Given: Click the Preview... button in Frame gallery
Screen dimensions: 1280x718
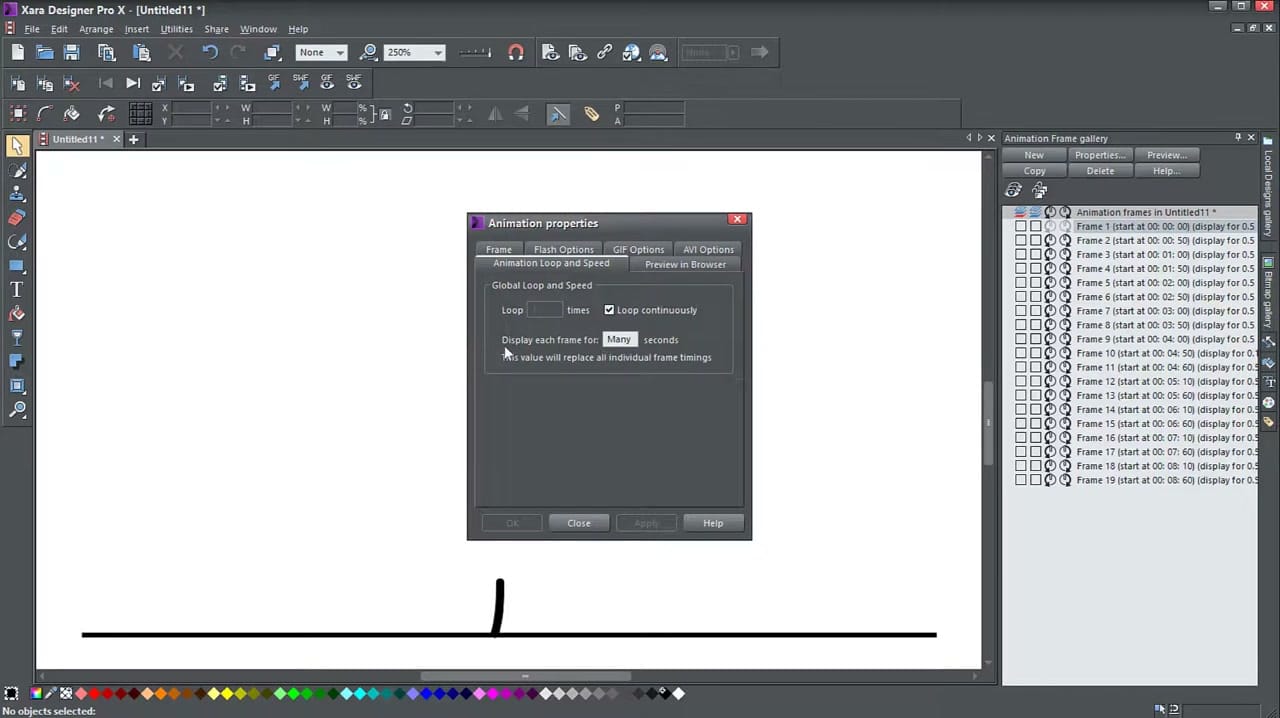Looking at the screenshot, I should [x=1166, y=155].
